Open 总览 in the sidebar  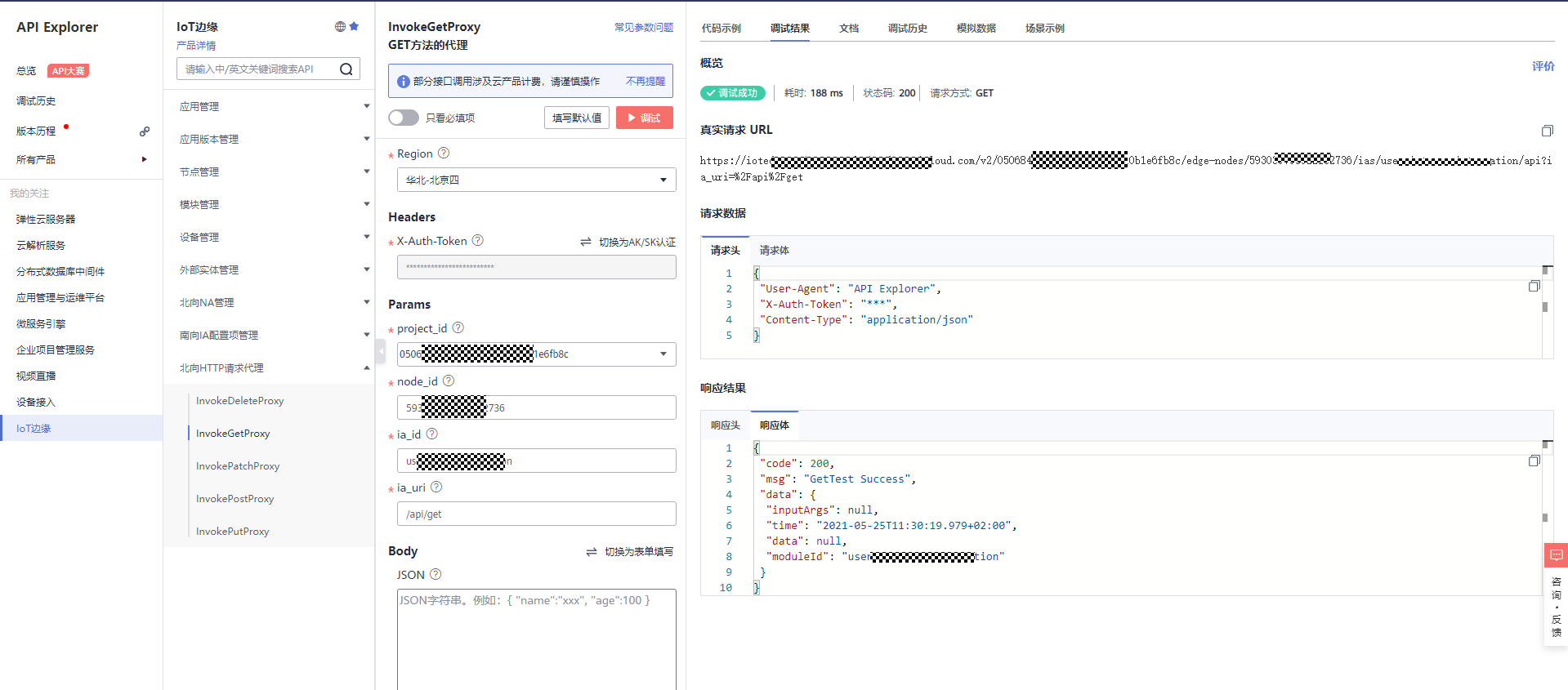[26, 71]
